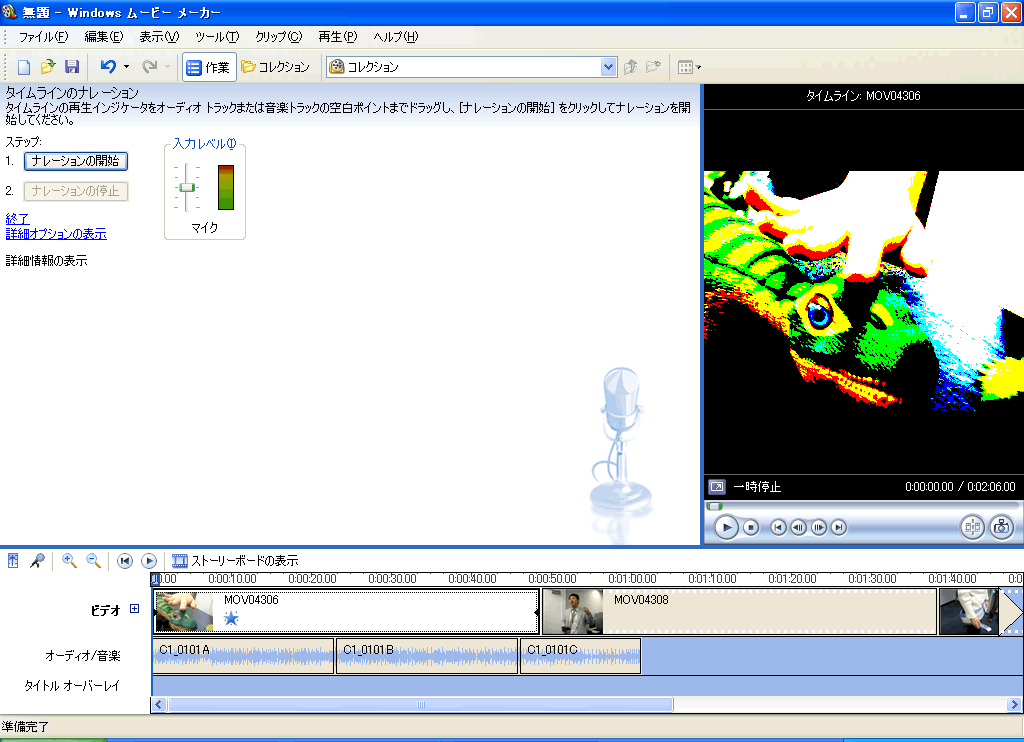
Task: Click the set audio levels icon
Action: pyautogui.click(x=13, y=561)
